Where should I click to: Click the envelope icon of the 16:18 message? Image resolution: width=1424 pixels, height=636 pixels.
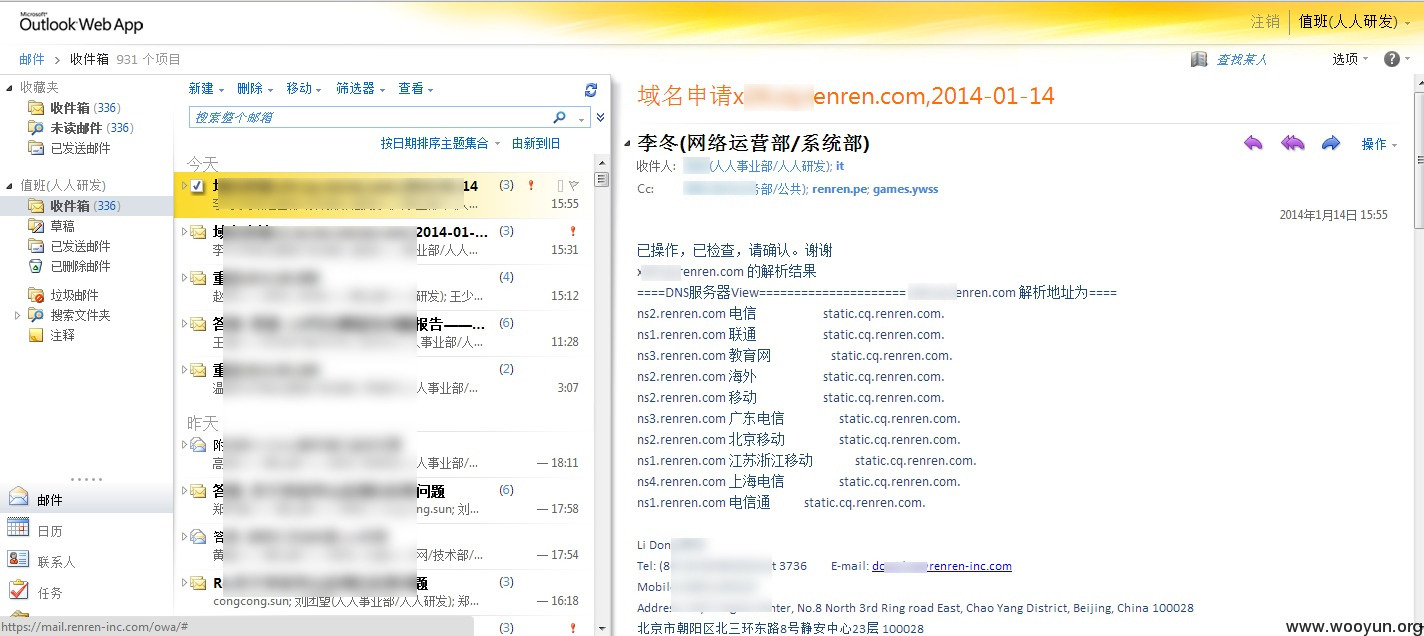coord(198,583)
